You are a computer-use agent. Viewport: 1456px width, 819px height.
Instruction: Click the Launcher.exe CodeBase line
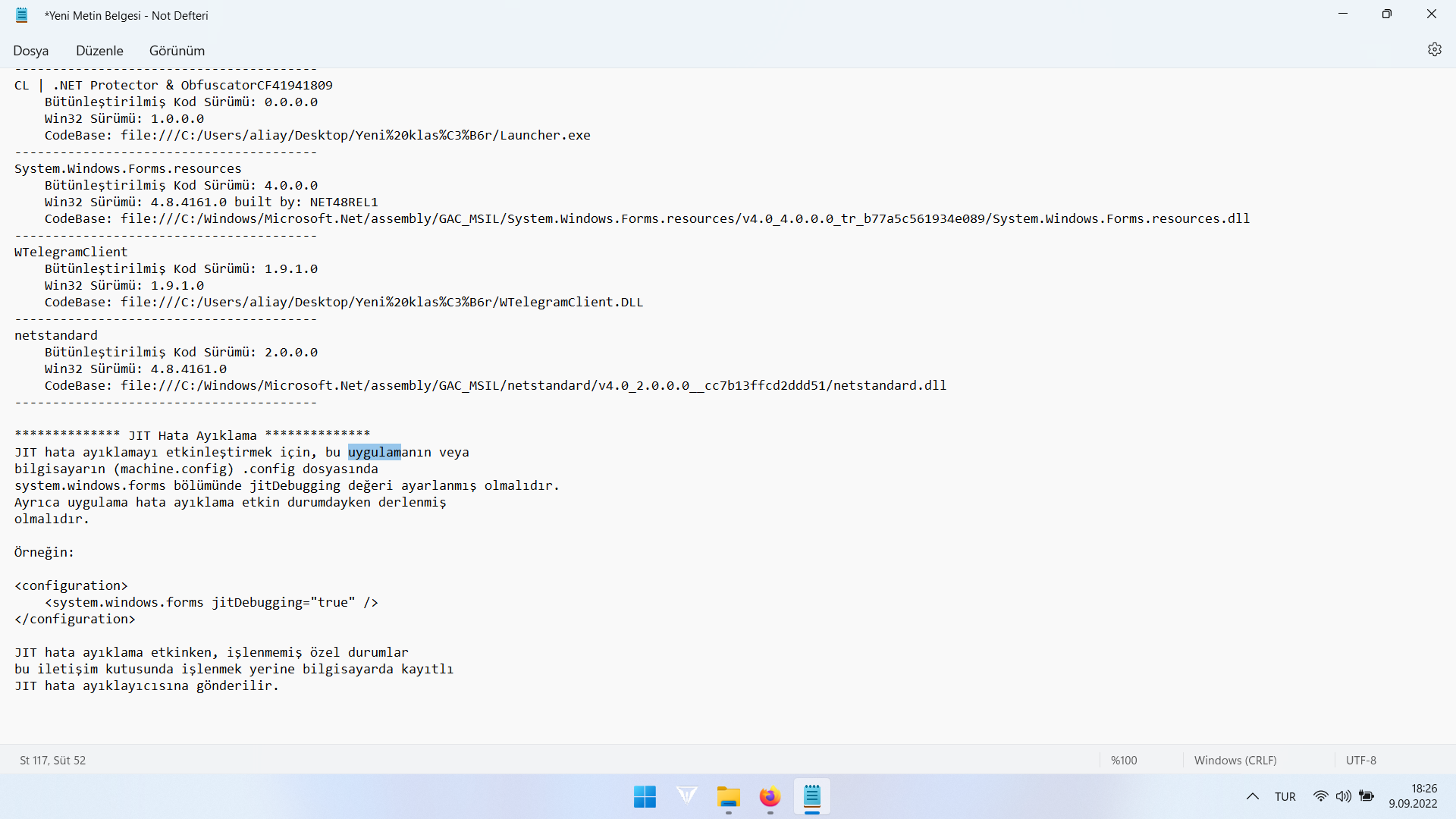coord(317,135)
